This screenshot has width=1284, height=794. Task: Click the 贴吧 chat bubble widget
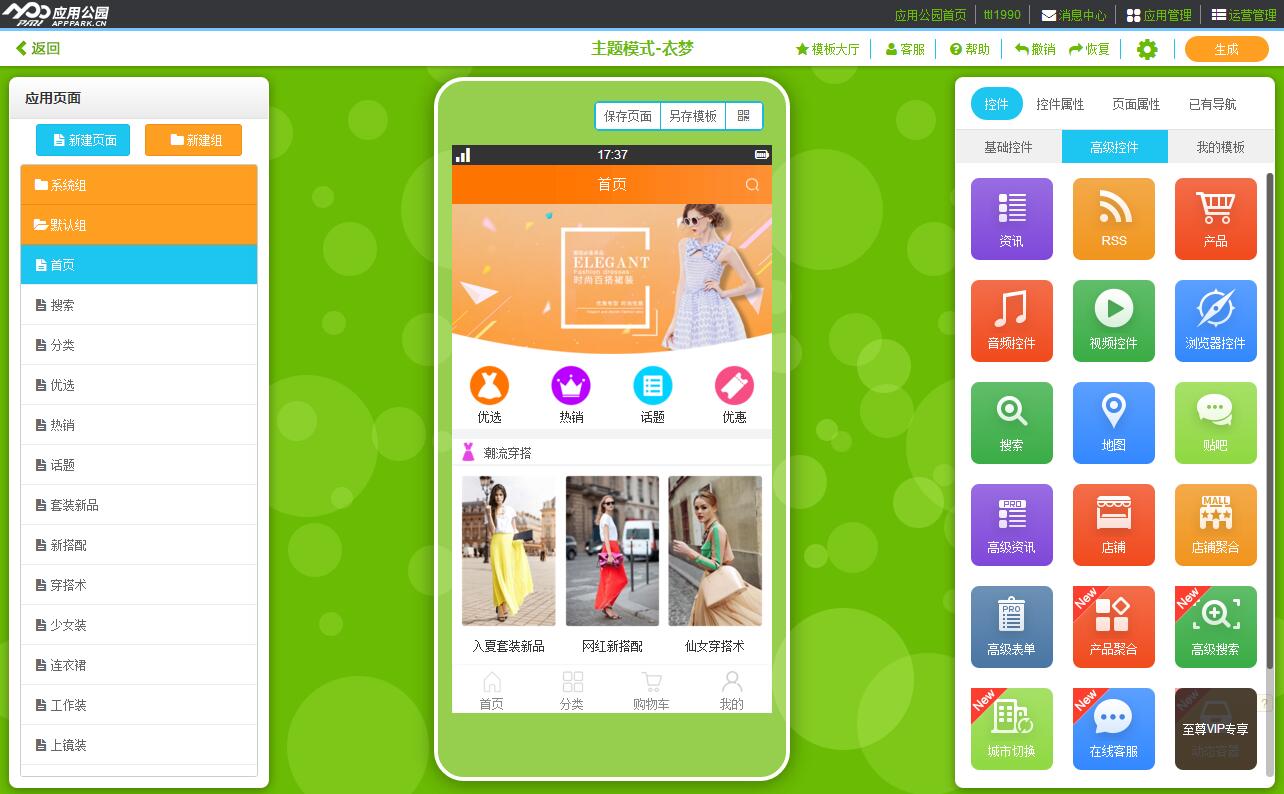[x=1215, y=422]
